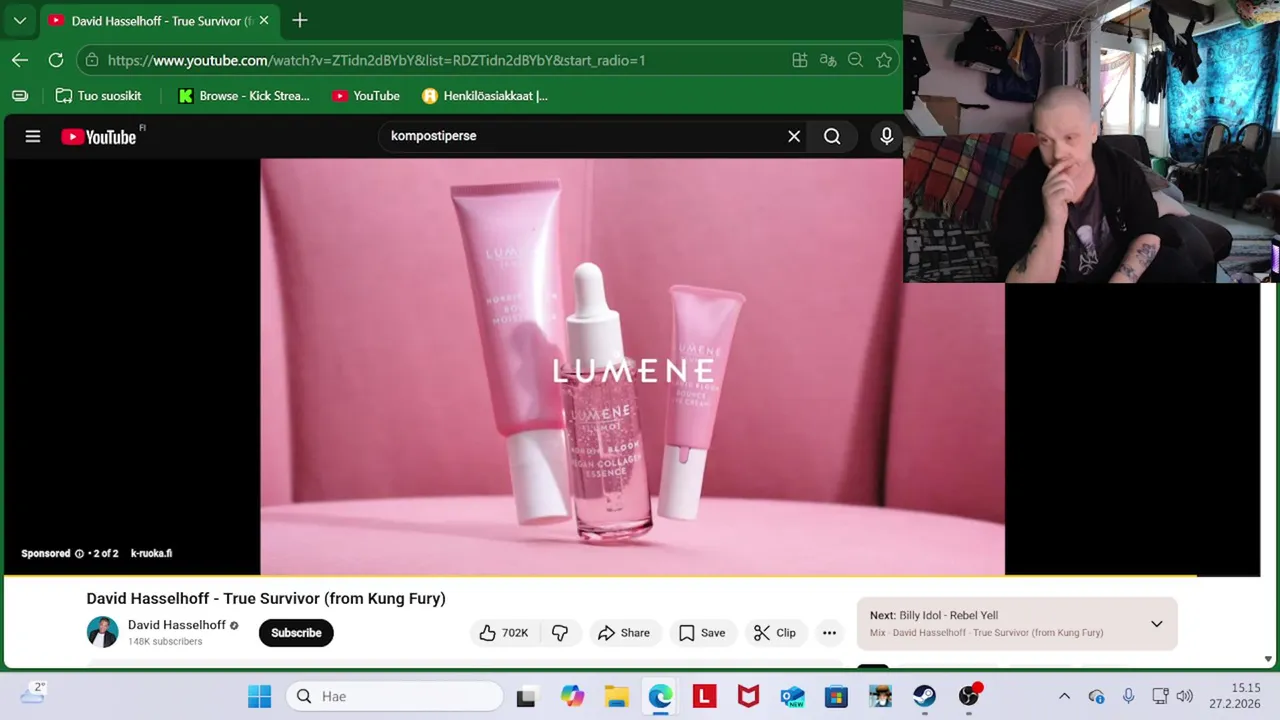View site information lock icon

[91, 60]
